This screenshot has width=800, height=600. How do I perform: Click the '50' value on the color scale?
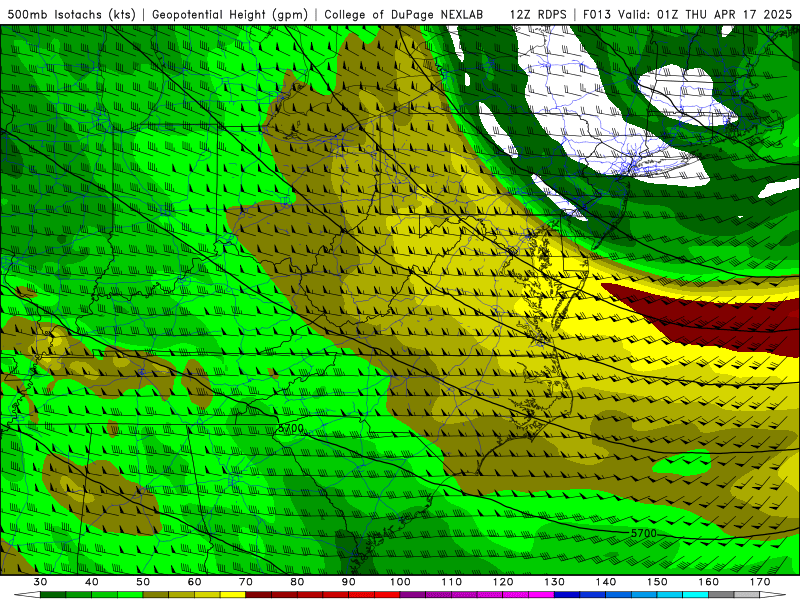tap(143, 582)
